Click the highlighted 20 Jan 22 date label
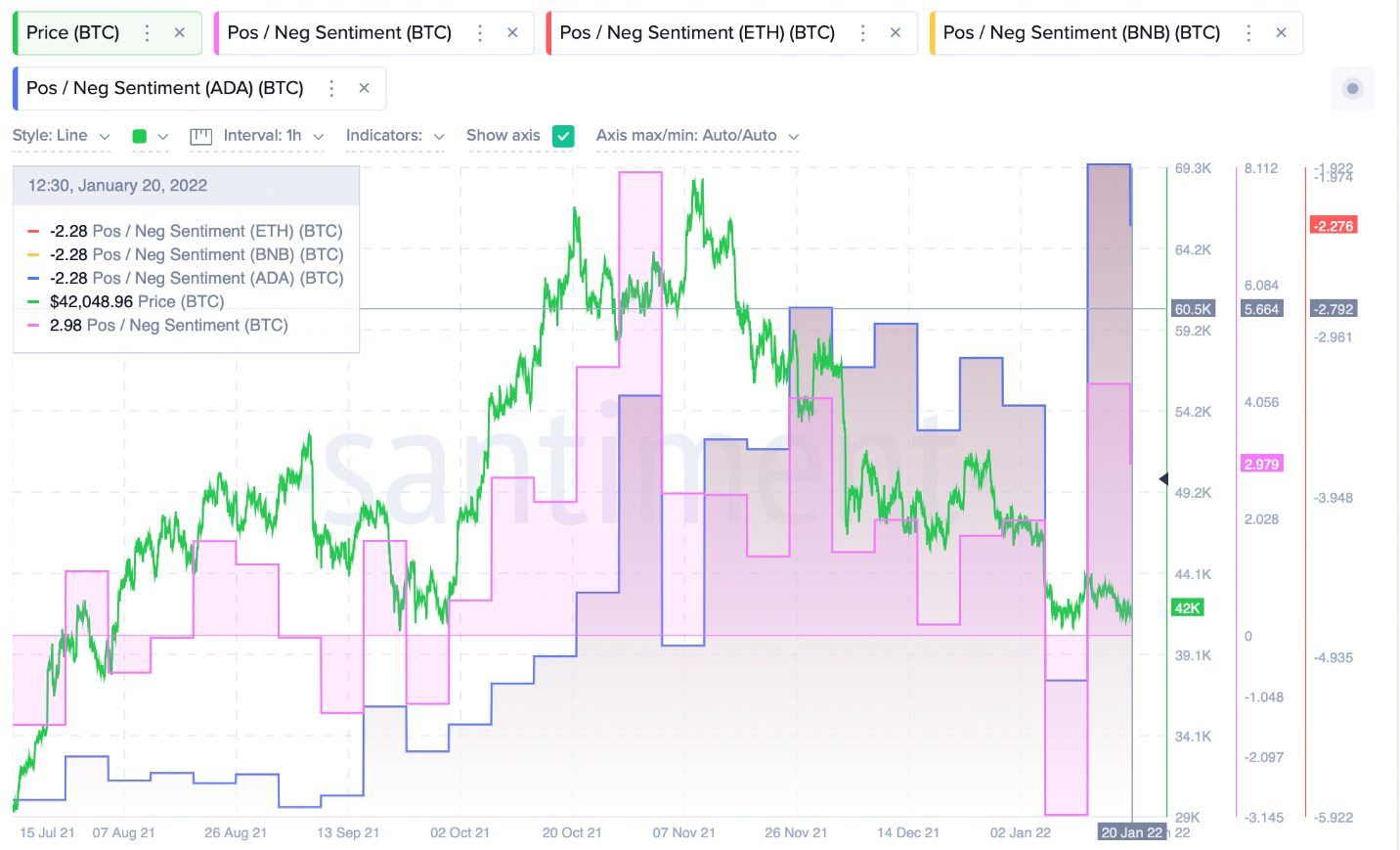 (1133, 832)
